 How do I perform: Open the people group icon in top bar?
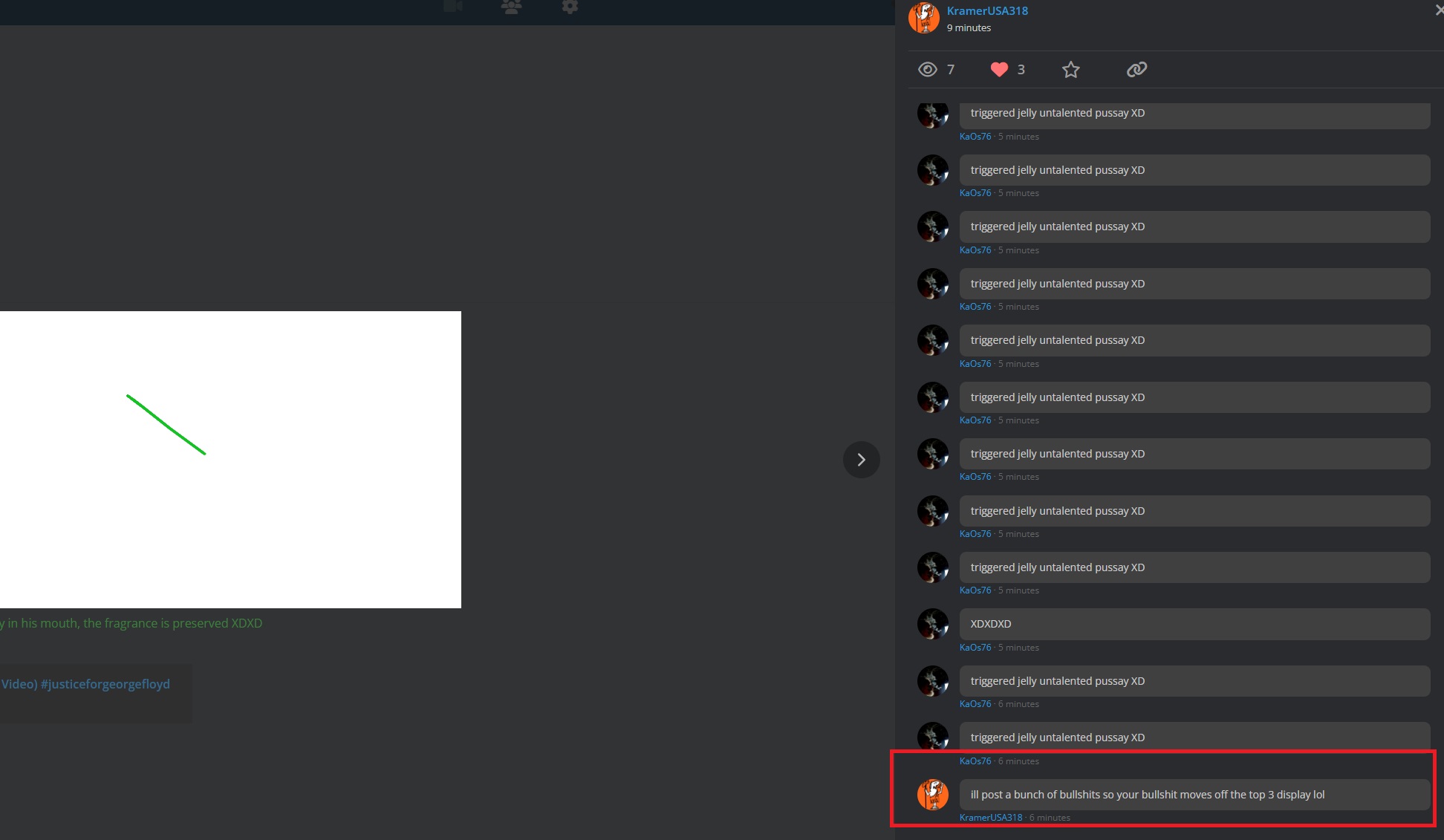pyautogui.click(x=511, y=7)
